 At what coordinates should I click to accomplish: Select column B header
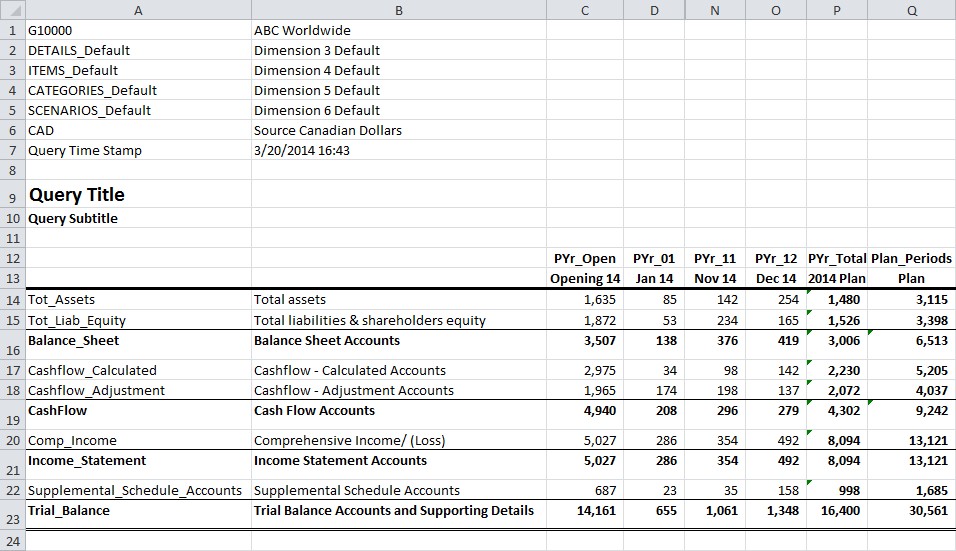tap(398, 10)
